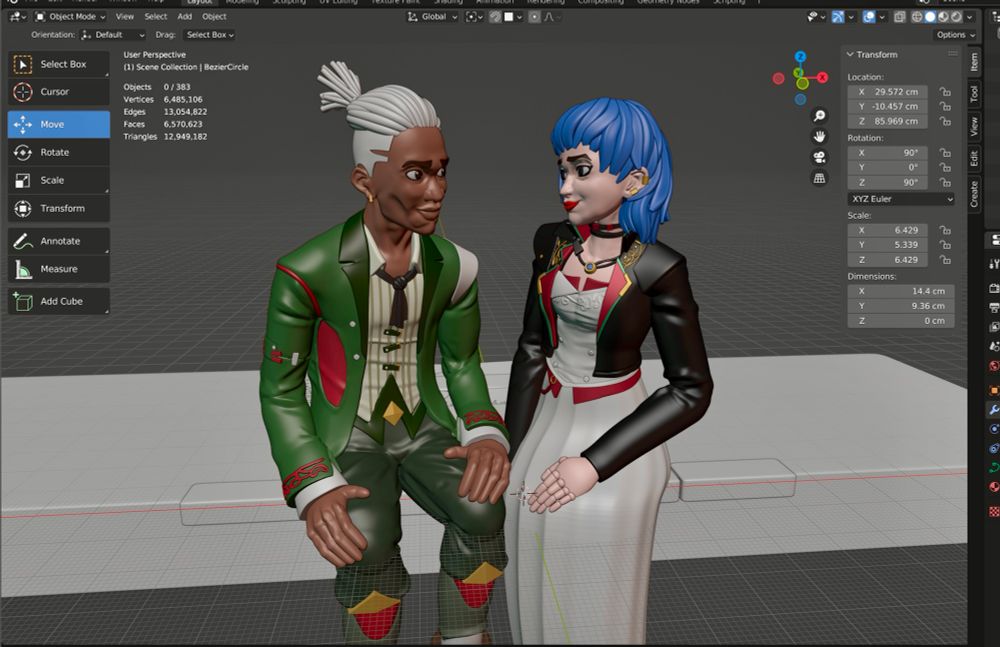Open the Select menu
Image resolution: width=1000 pixels, height=647 pixels.
click(156, 17)
